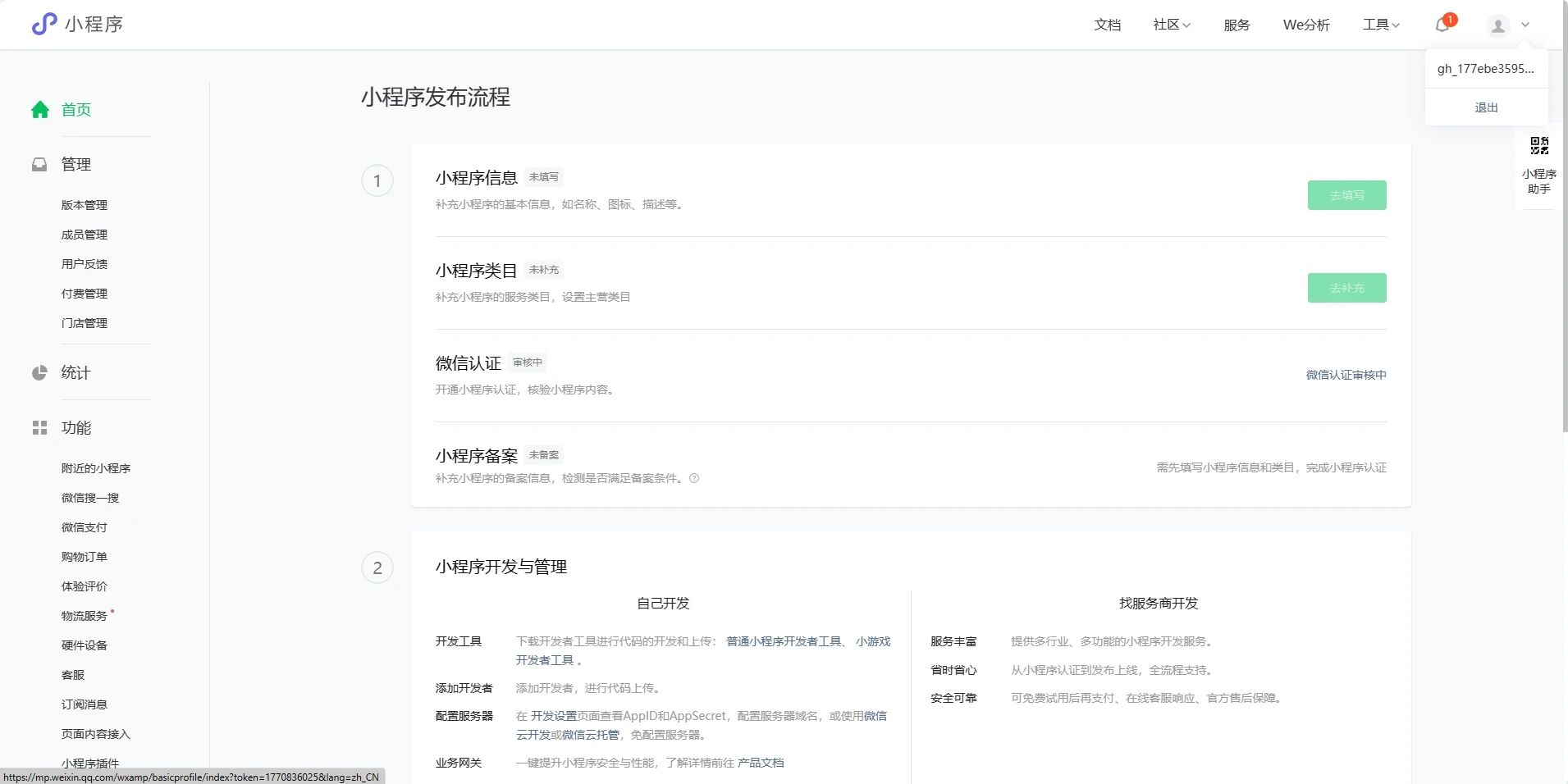Click the 首页 home icon

40,110
